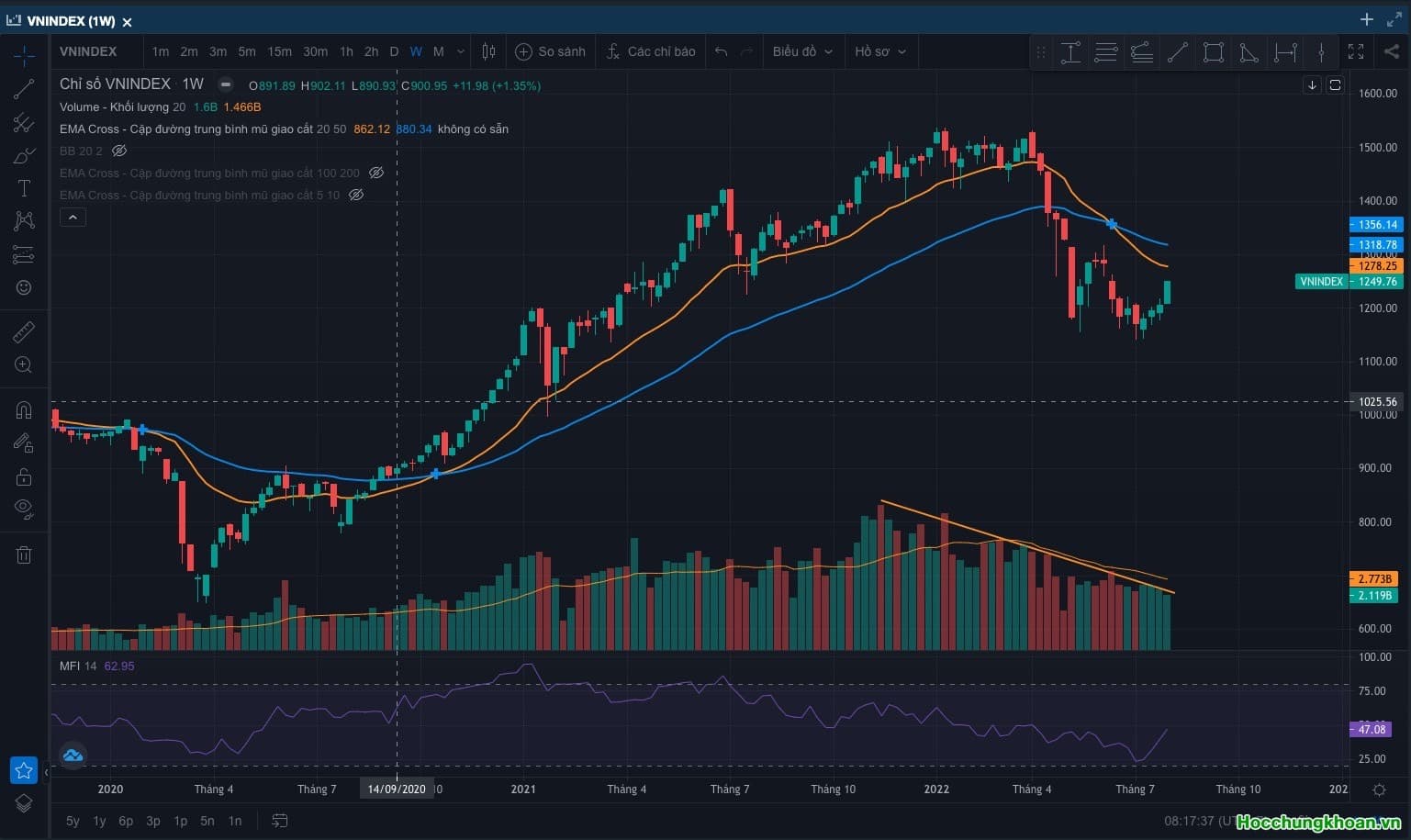Open Các chỉ báo indicators button
Viewport: 1411px width, 840px height.
(651, 51)
